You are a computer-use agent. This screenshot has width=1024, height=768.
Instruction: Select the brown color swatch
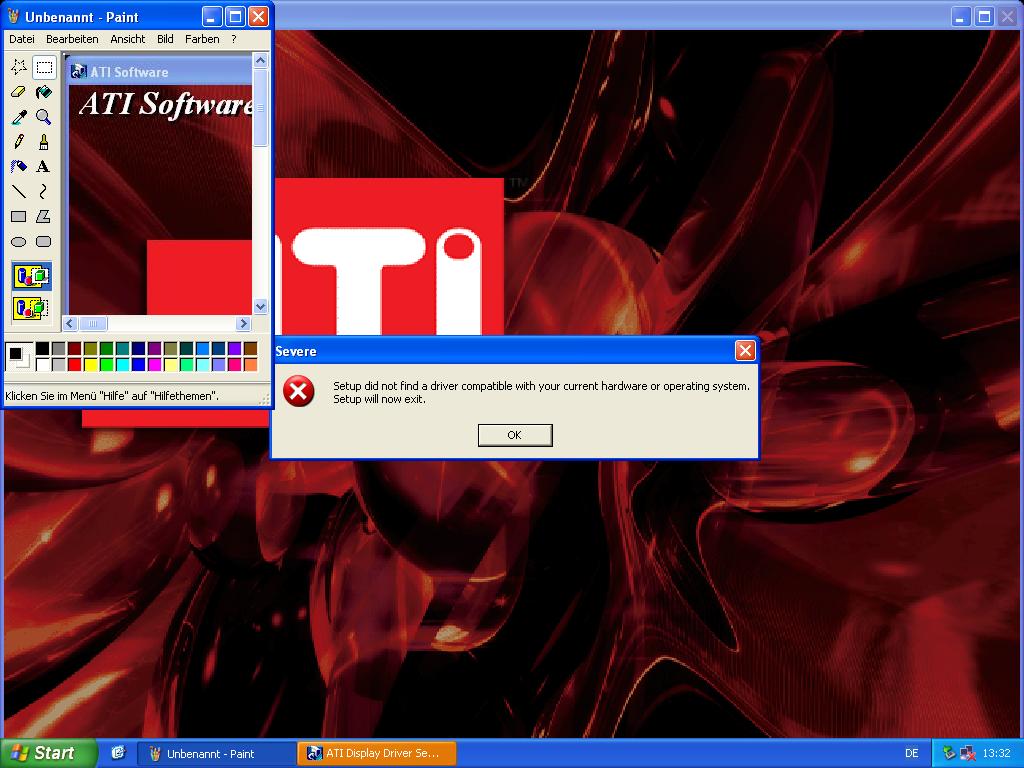tap(251, 348)
